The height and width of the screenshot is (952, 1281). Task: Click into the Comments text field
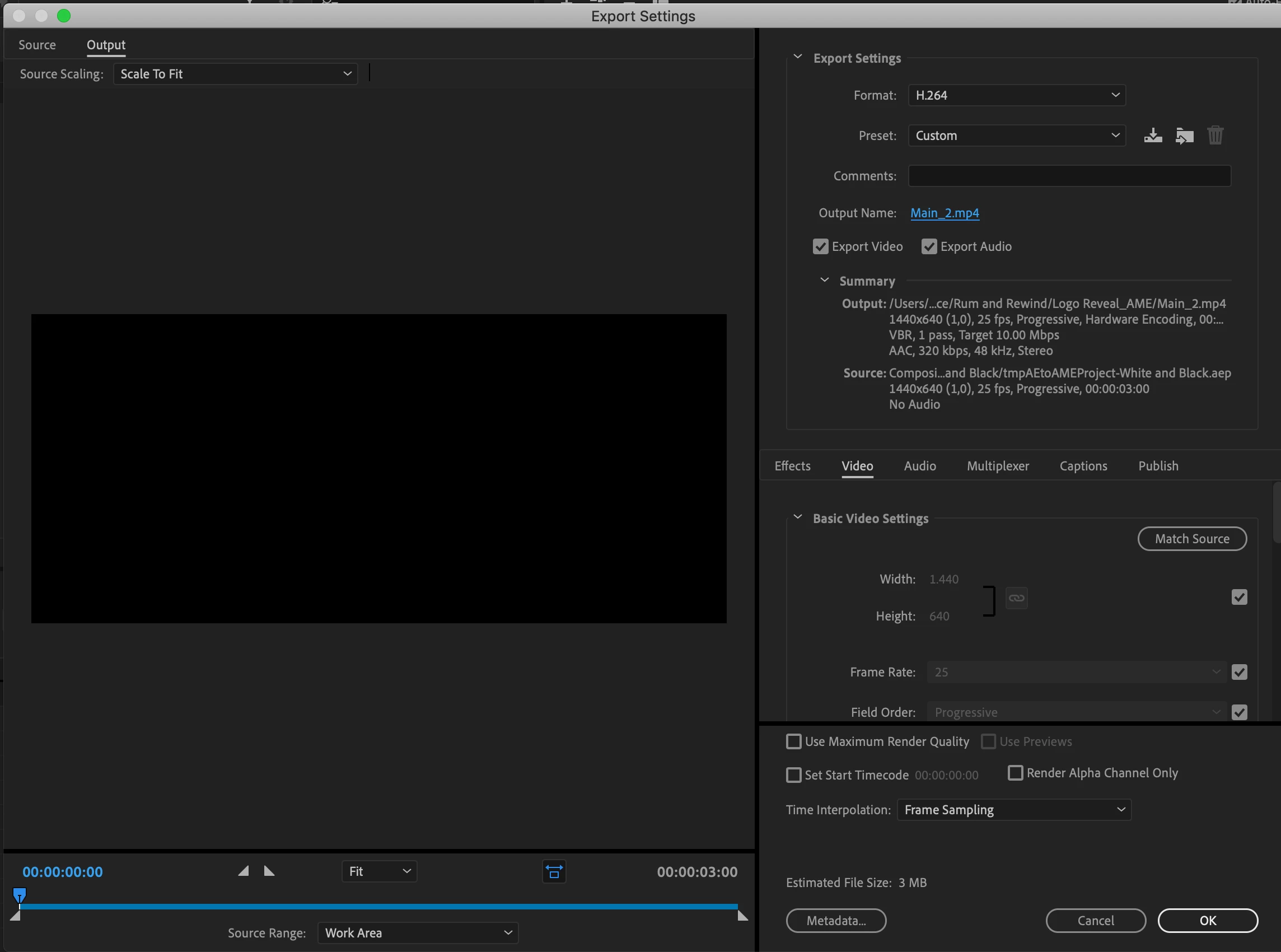(x=1069, y=176)
